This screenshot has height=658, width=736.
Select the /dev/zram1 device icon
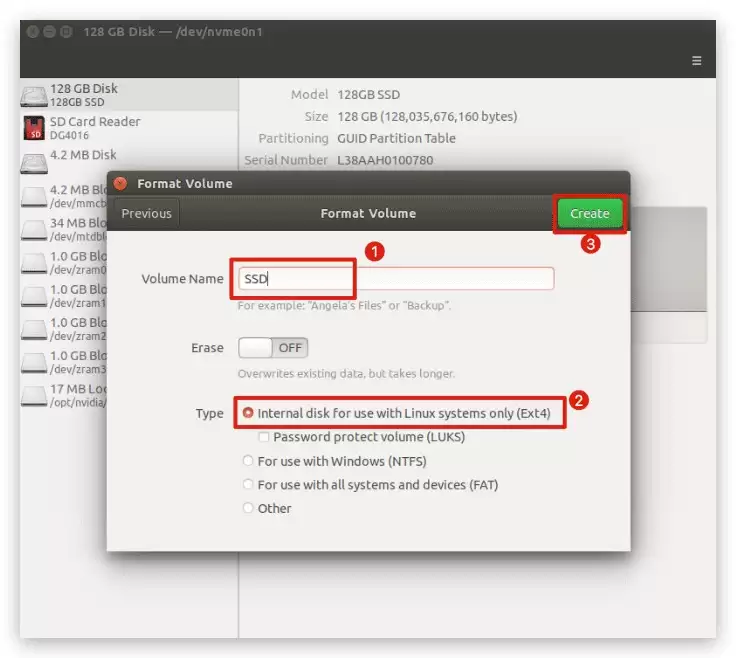point(34,296)
